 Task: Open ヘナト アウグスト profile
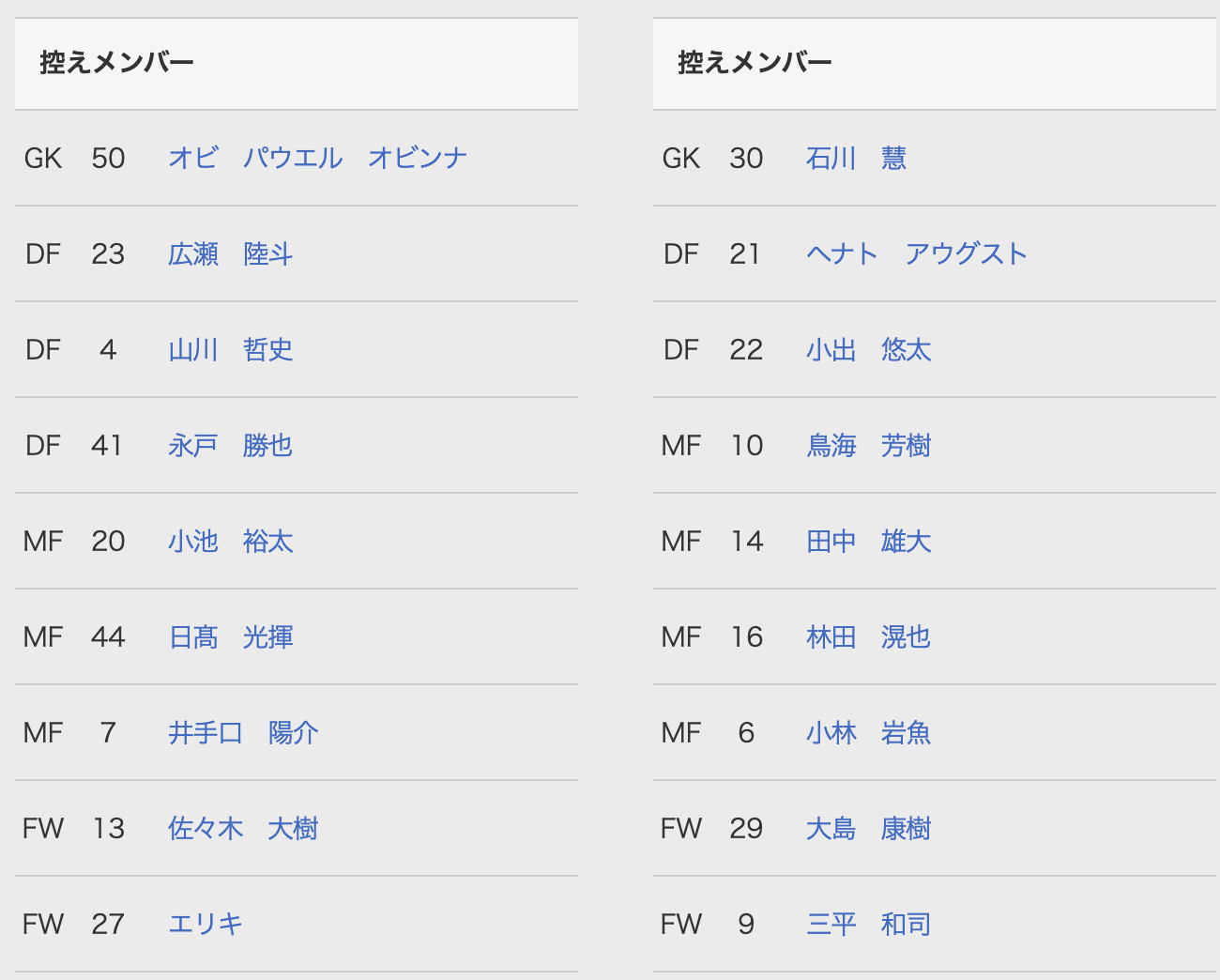click(916, 253)
